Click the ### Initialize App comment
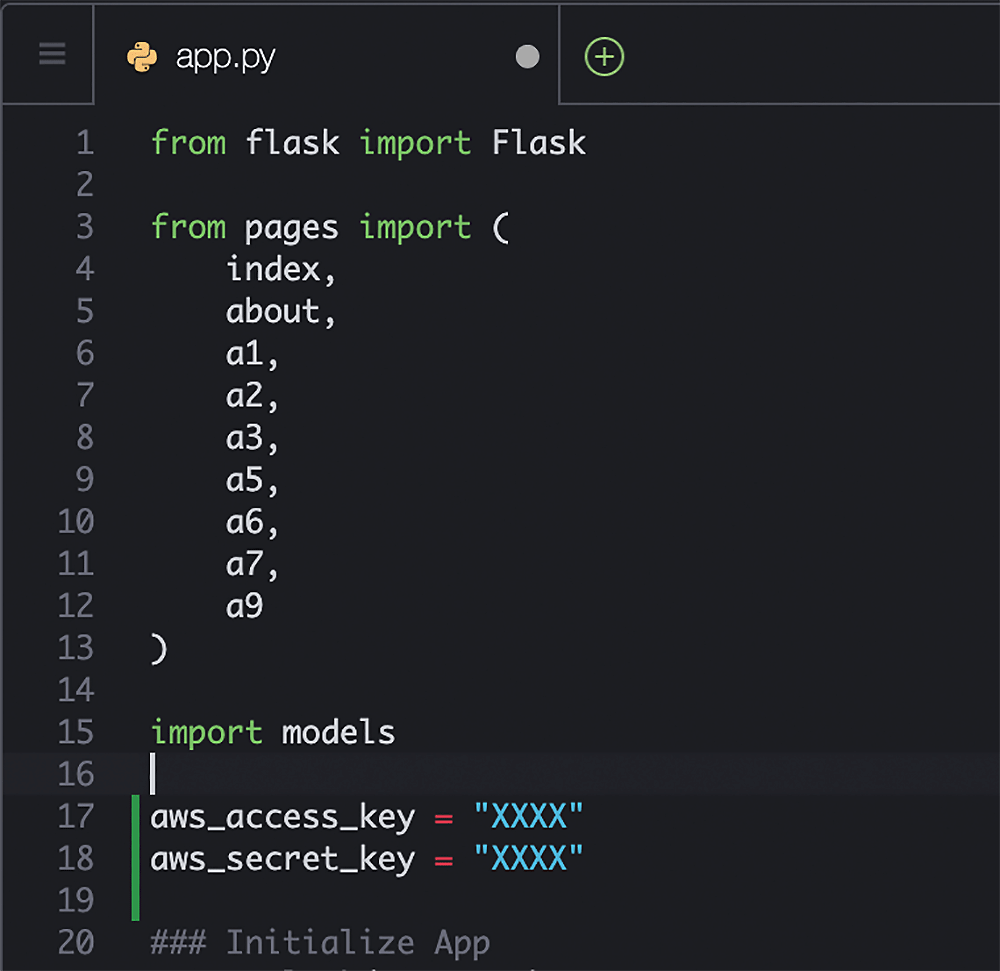1000x971 pixels. coord(320,942)
